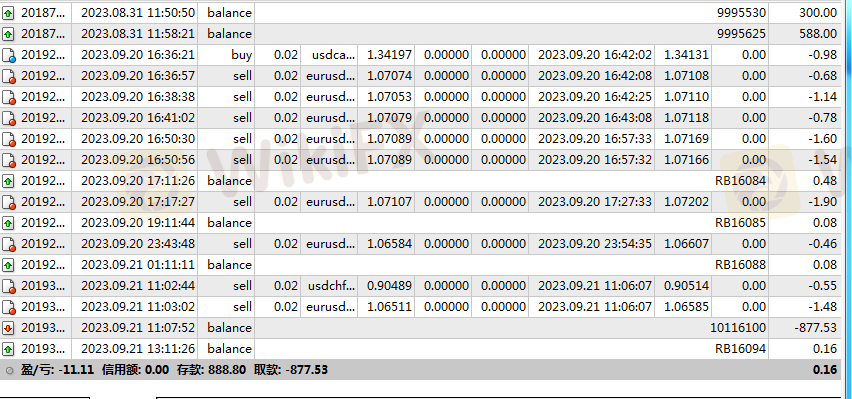Viewport: 852px width, 399px height.
Task: Click the 盈/亏: -11.11 summary text
Action: click(58, 370)
